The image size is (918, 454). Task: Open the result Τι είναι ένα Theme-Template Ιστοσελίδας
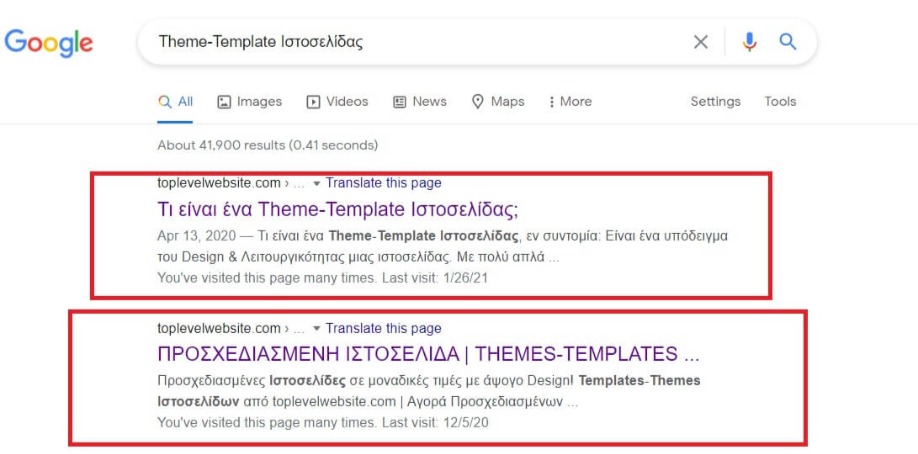click(x=338, y=209)
